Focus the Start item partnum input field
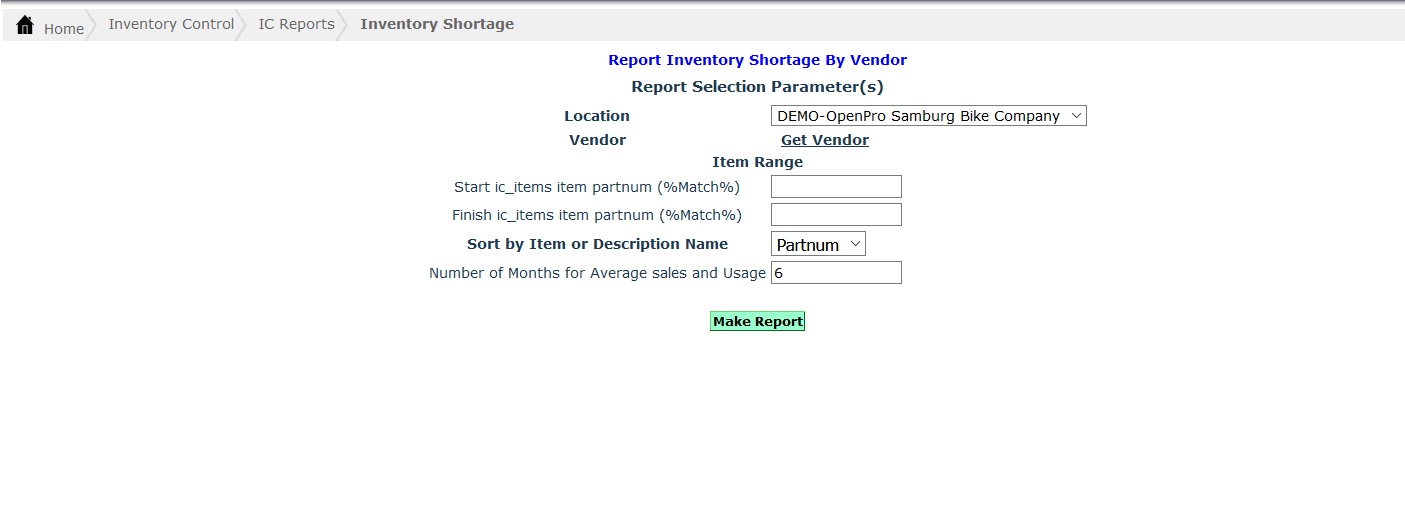Image resolution: width=1405 pixels, height=524 pixels. coord(836,187)
